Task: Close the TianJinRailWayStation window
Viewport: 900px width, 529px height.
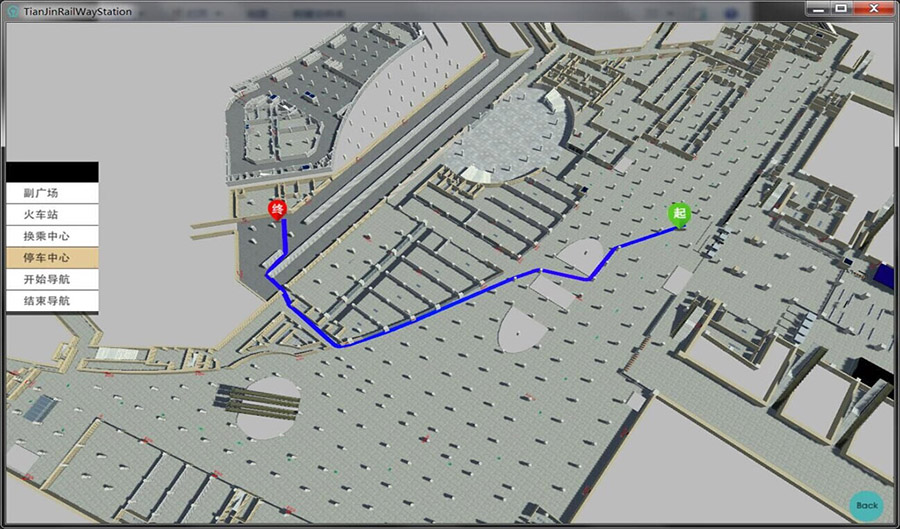Action: point(874,9)
